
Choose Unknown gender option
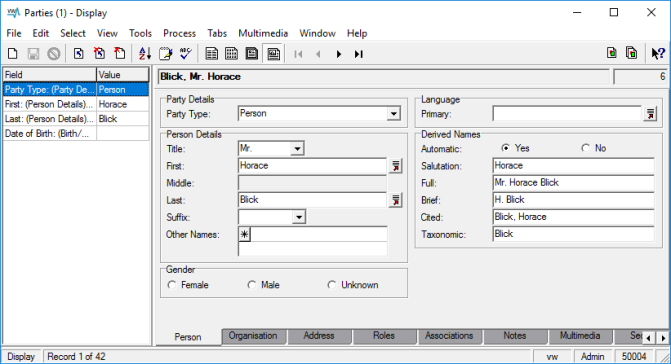pos(332,285)
